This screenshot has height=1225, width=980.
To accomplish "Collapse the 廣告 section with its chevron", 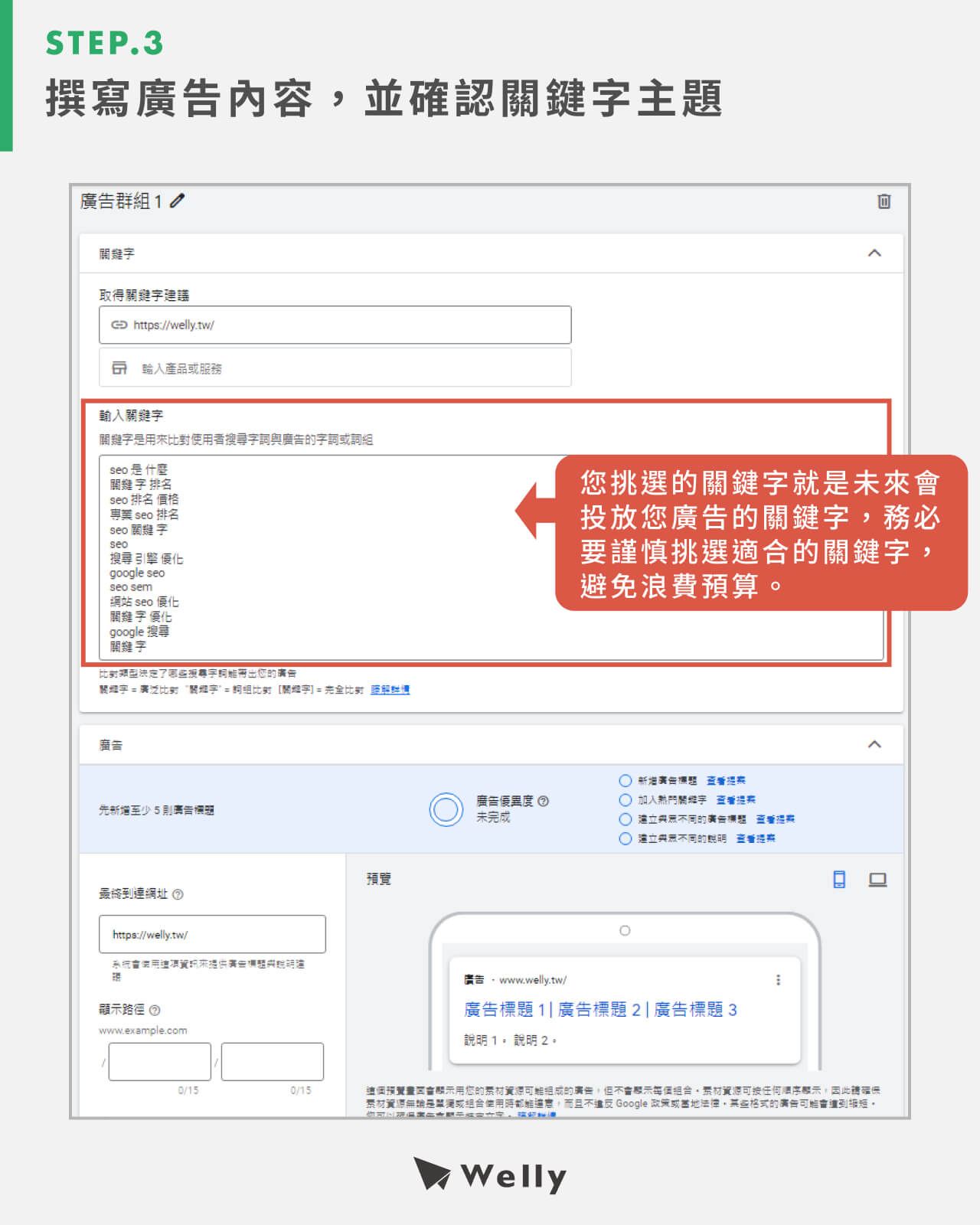I will (x=874, y=744).
